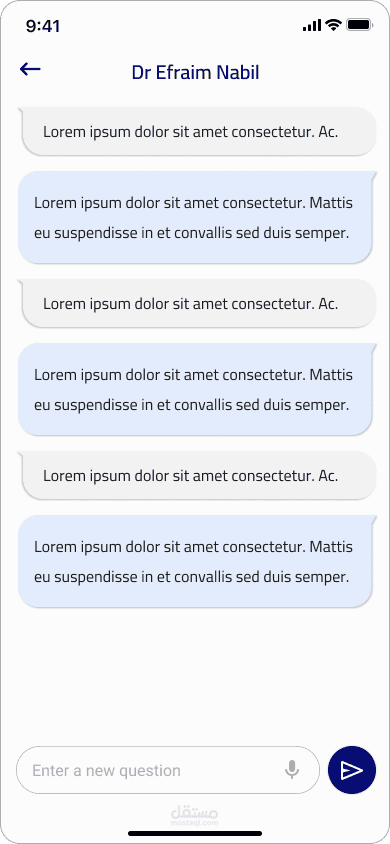
Task: Select the last blue message bubble
Action: (x=197, y=561)
